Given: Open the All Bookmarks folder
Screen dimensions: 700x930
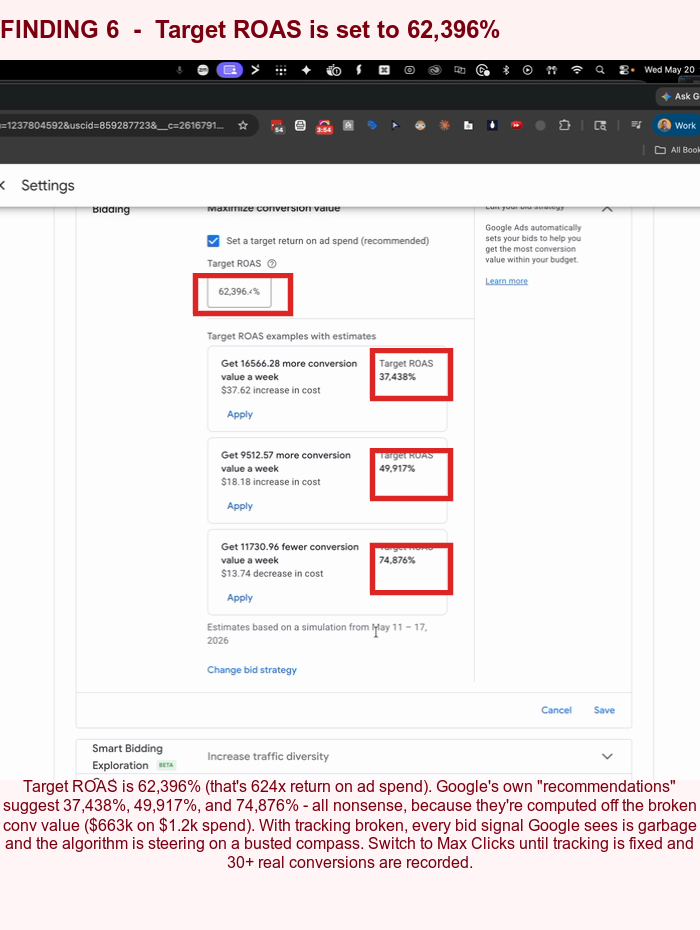Looking at the screenshot, I should [x=677, y=150].
